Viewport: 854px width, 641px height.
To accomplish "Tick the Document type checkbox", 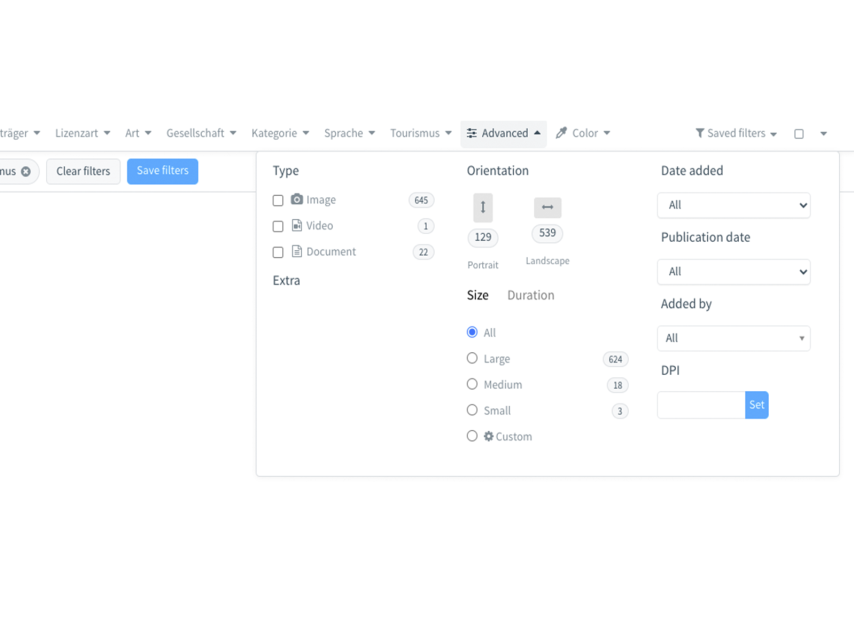I will pos(278,253).
